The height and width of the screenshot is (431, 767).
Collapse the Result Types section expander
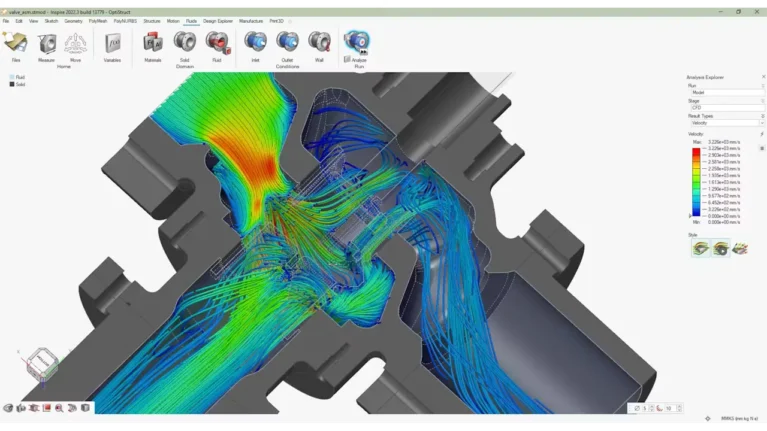762,116
